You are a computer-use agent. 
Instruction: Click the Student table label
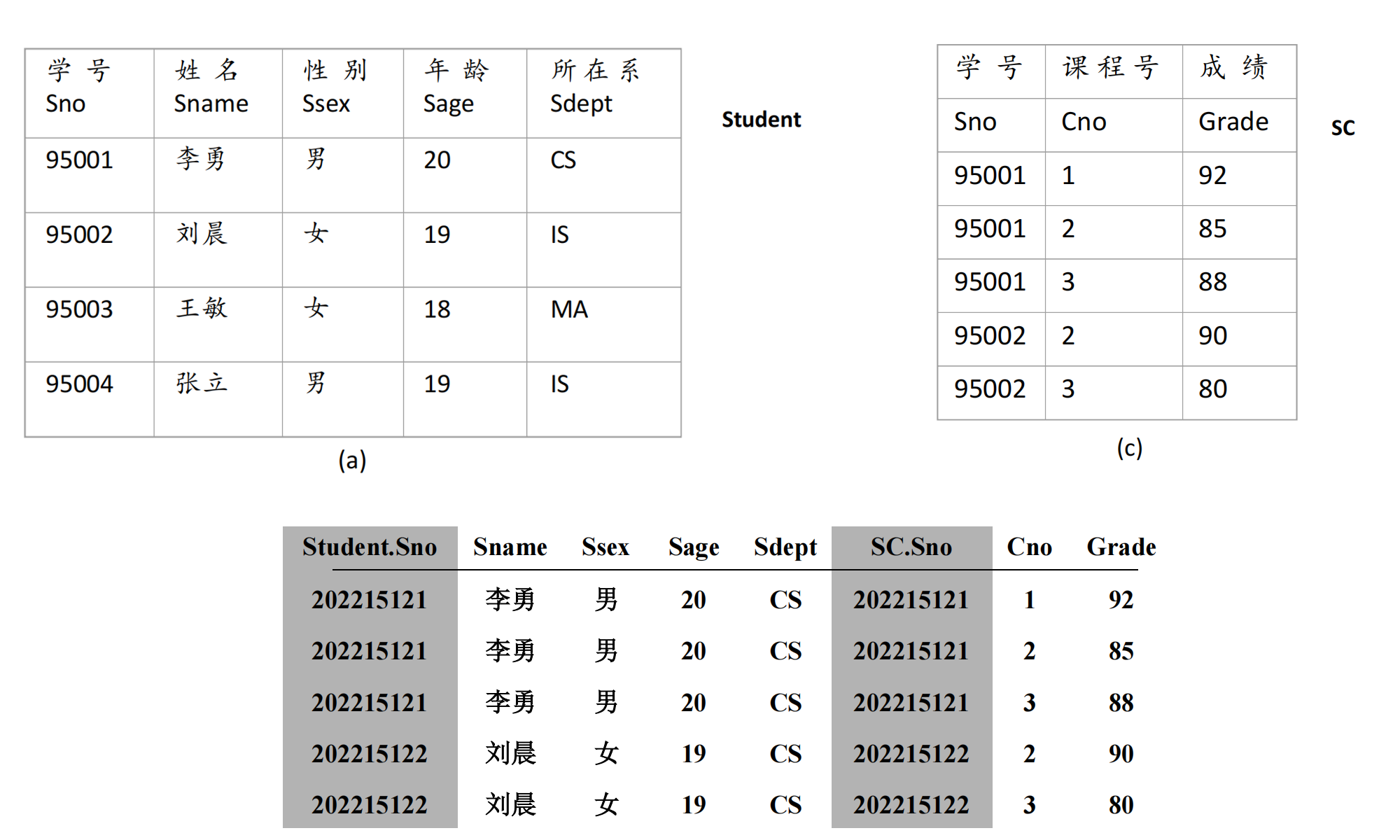click(761, 120)
